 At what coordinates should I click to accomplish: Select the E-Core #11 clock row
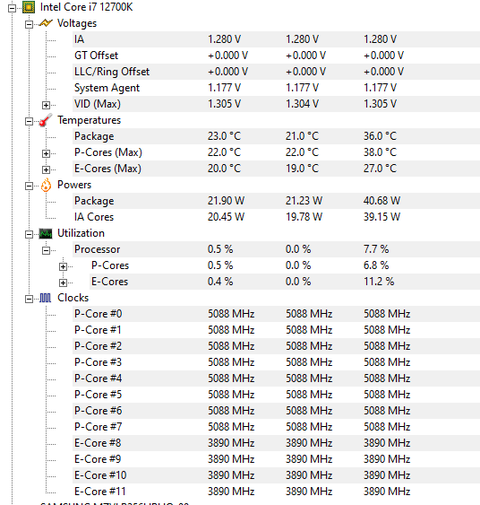pos(276,492)
